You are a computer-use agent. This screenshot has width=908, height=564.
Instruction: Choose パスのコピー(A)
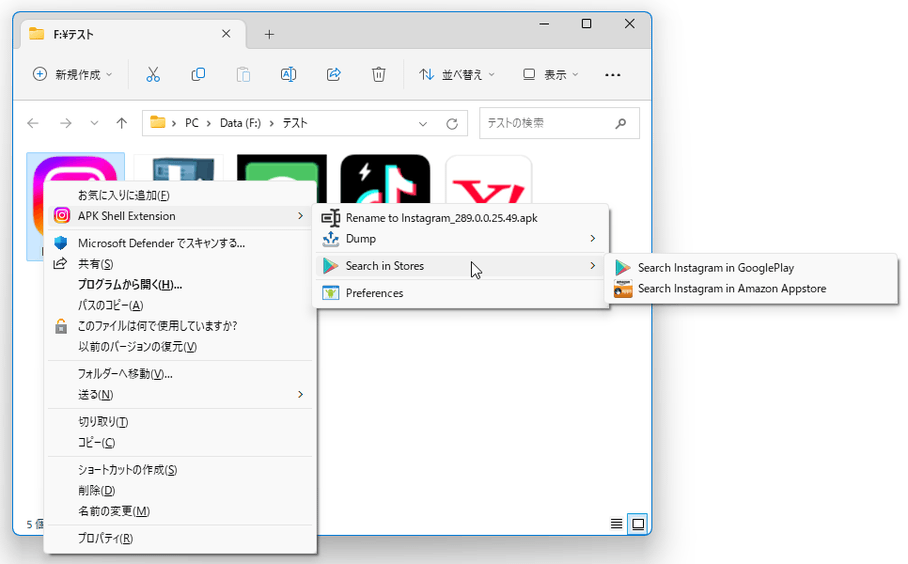coord(181,305)
